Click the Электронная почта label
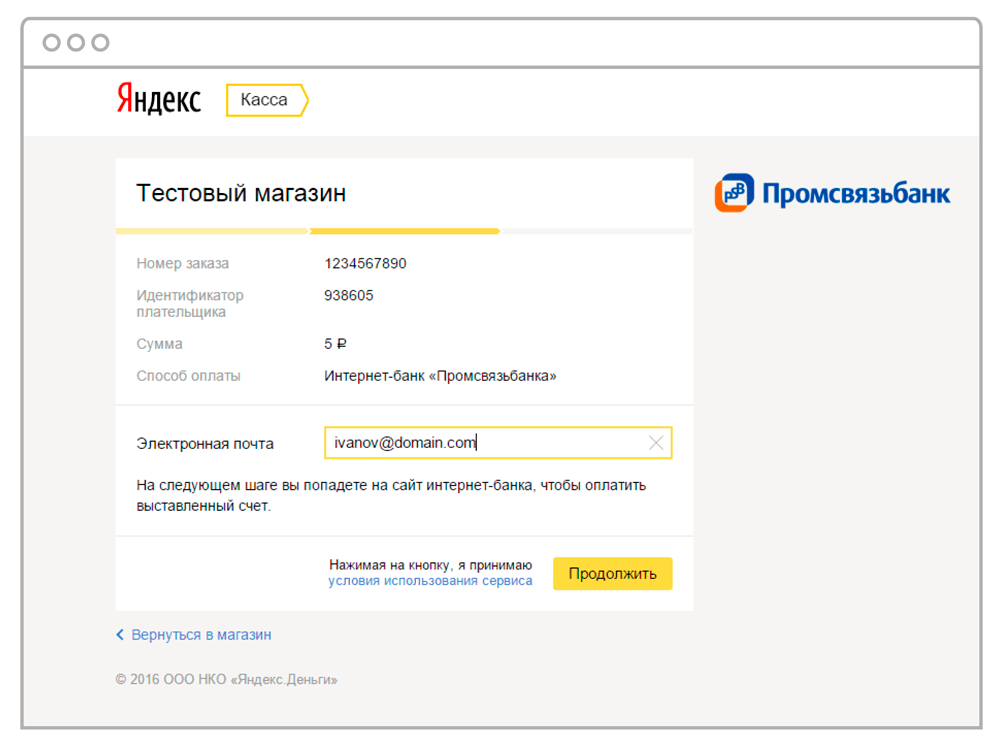This screenshot has height=736, width=1000. coord(205,443)
